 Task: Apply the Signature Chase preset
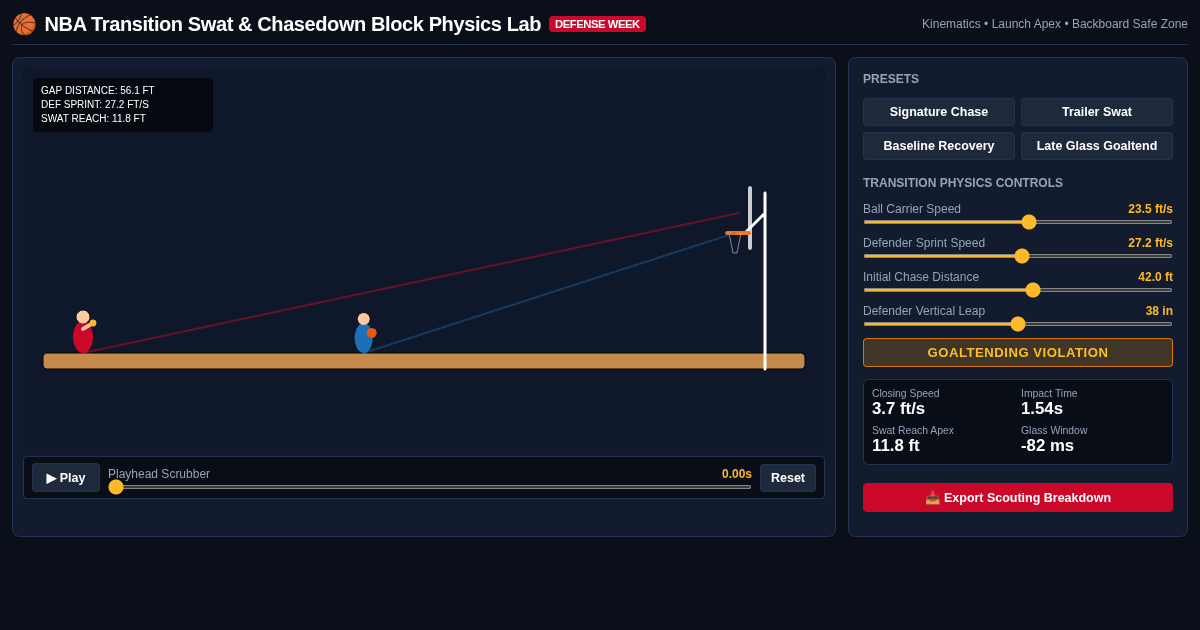click(x=939, y=112)
